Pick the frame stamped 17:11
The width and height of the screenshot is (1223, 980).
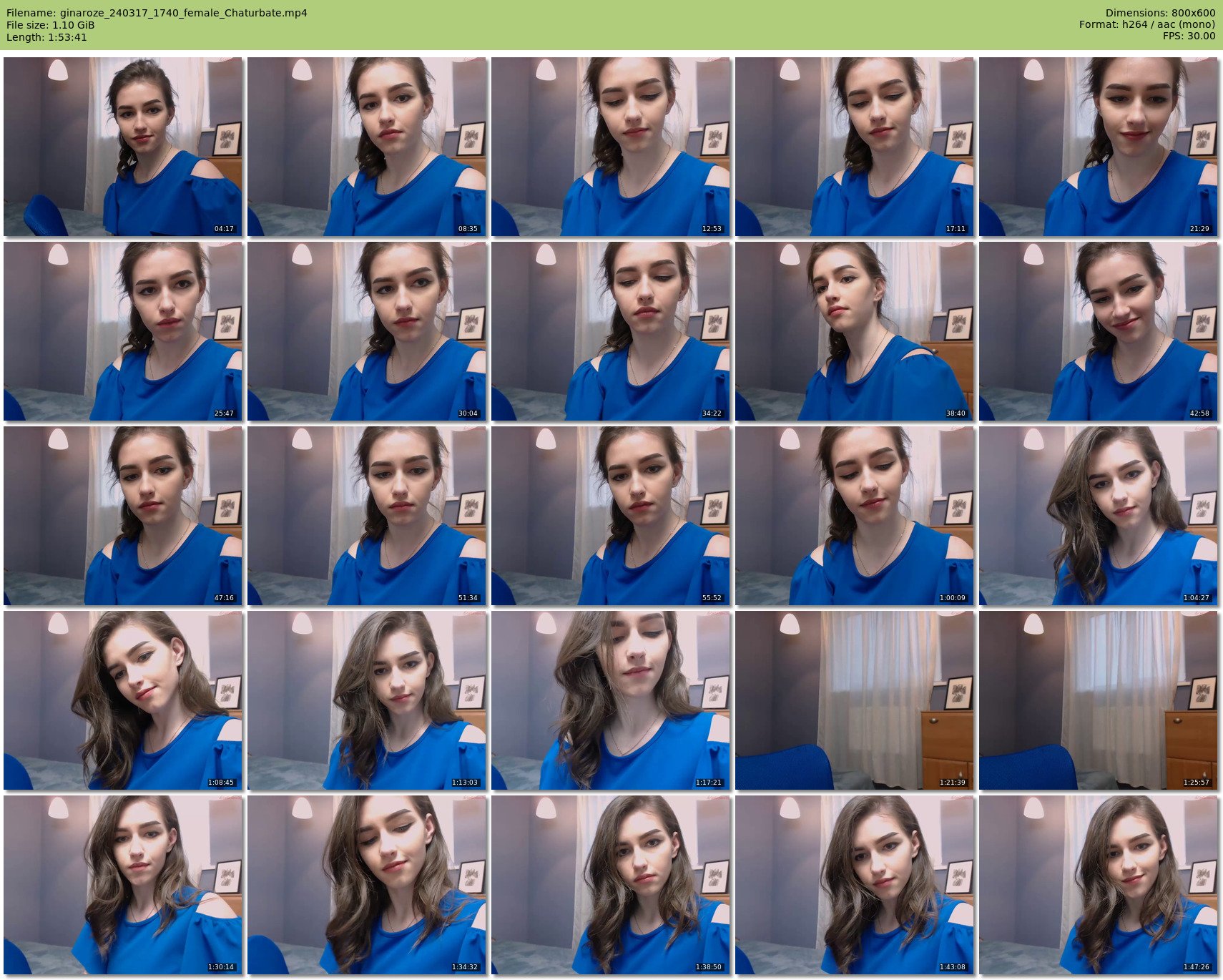pos(855,147)
